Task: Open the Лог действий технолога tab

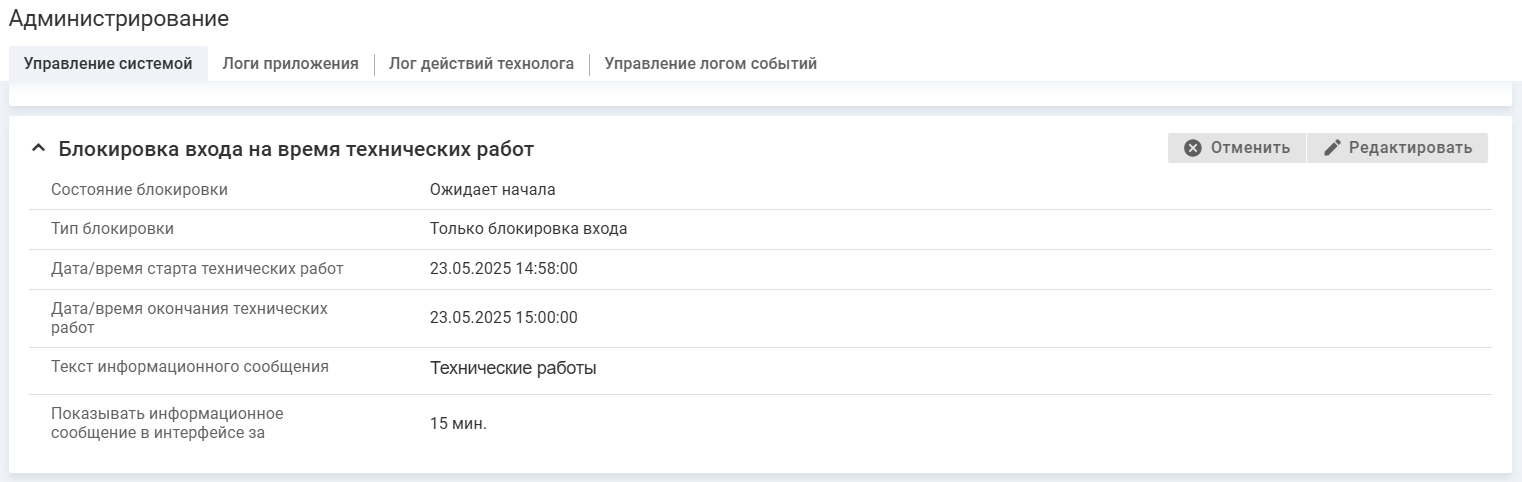Action: pyautogui.click(x=481, y=64)
